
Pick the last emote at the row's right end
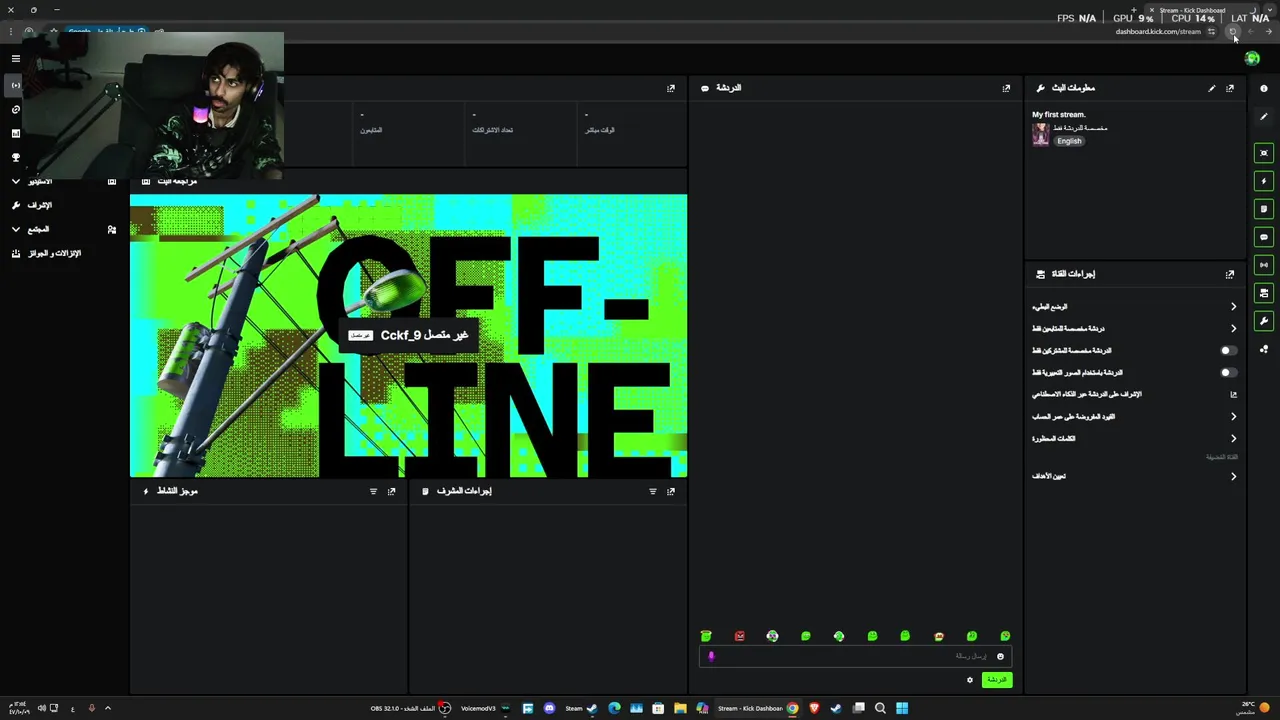click(x=1005, y=636)
